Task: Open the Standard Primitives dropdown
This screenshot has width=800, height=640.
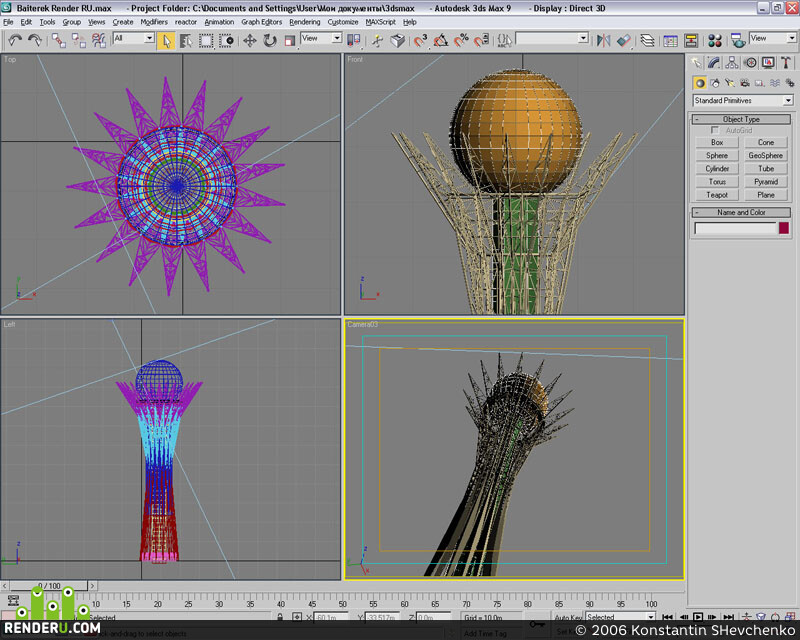Action: click(743, 101)
